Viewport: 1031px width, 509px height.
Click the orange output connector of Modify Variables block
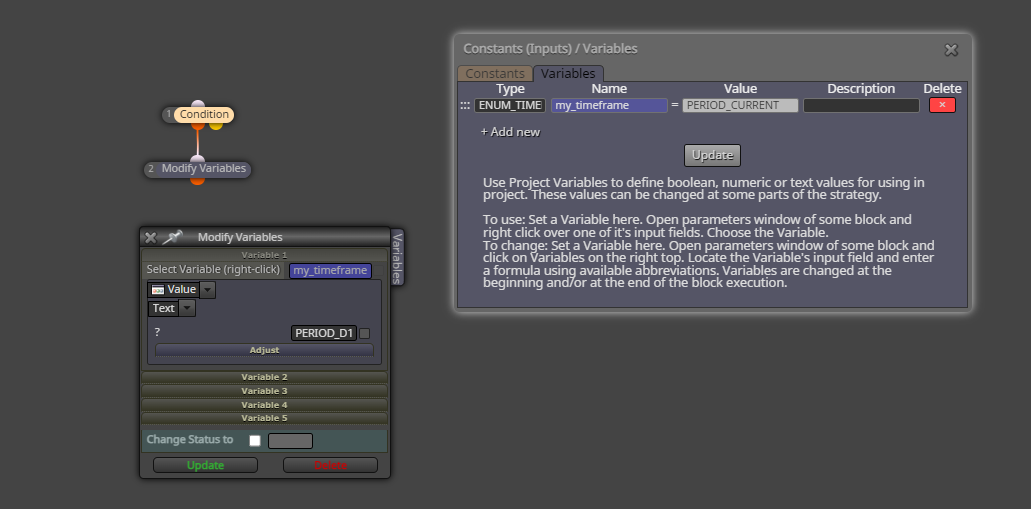197,180
